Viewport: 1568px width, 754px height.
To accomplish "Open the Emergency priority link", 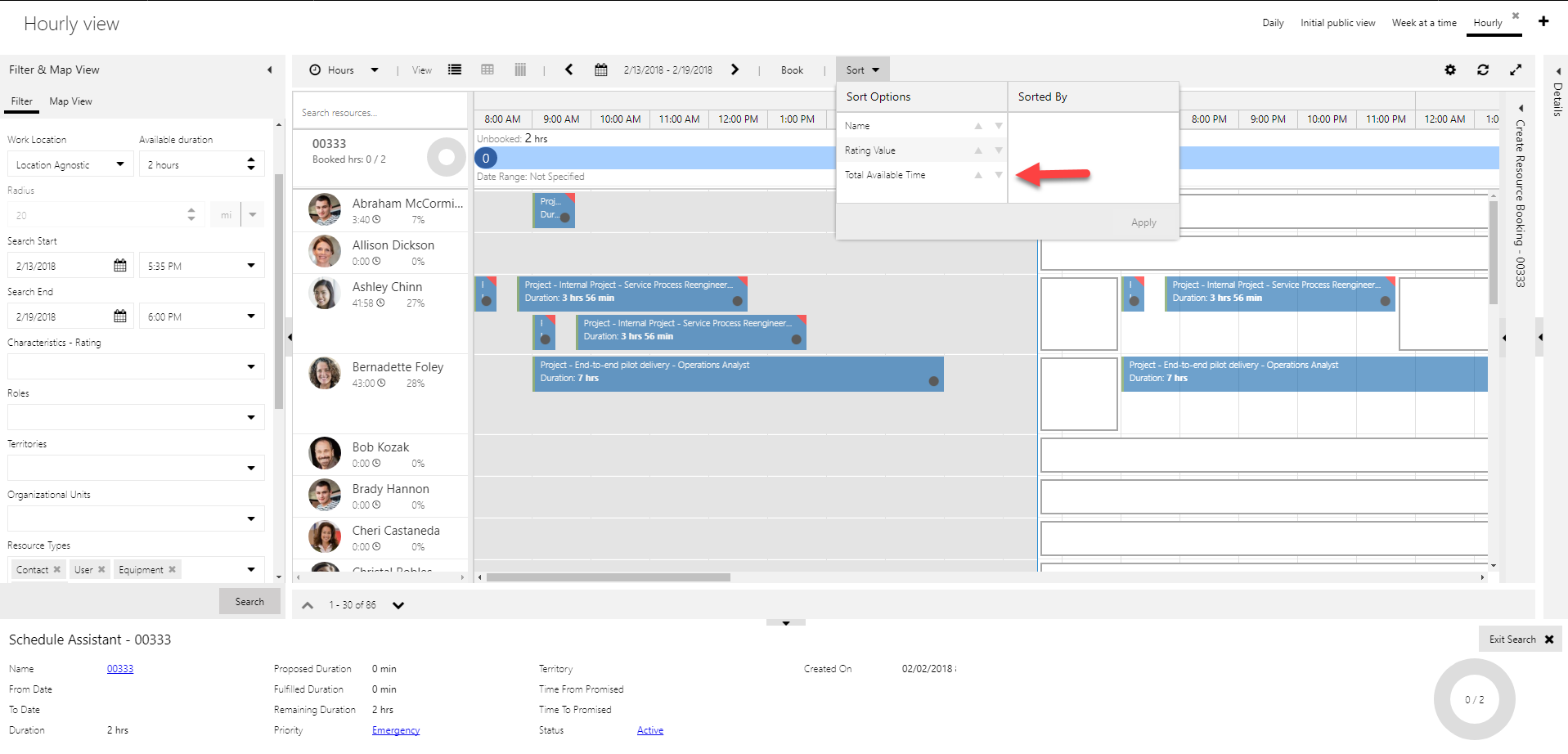I will tap(396, 730).
